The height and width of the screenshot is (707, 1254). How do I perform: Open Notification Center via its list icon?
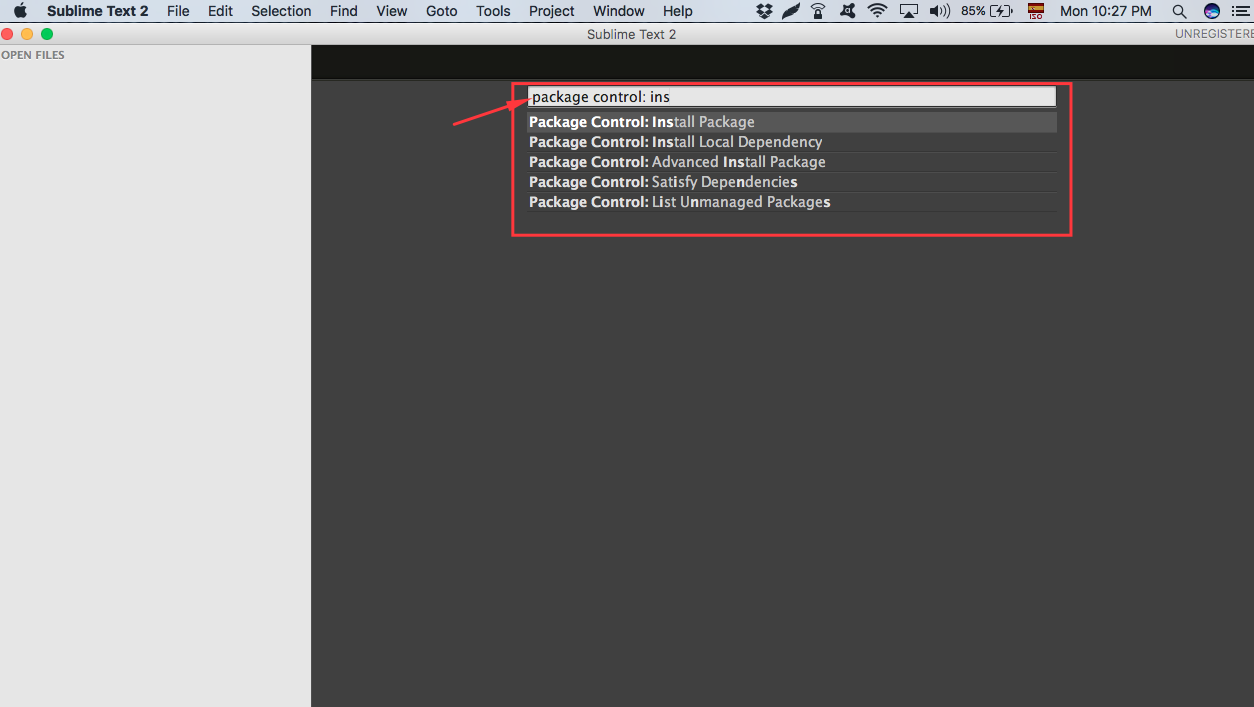point(1243,11)
